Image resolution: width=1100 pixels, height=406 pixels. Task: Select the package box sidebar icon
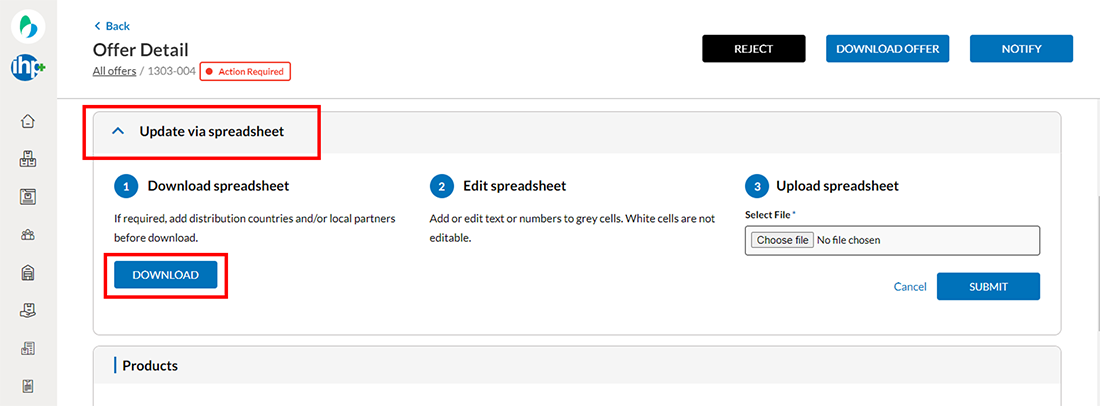click(28, 197)
